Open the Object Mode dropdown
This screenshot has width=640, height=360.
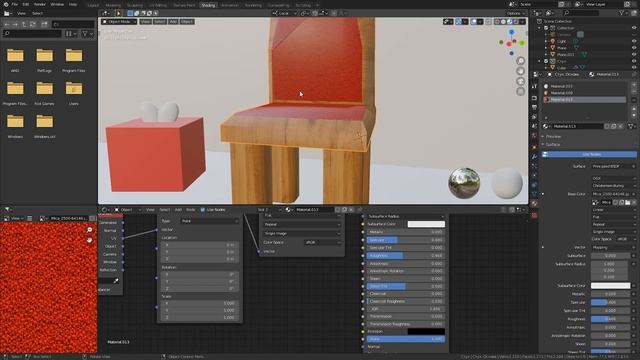(x=119, y=22)
